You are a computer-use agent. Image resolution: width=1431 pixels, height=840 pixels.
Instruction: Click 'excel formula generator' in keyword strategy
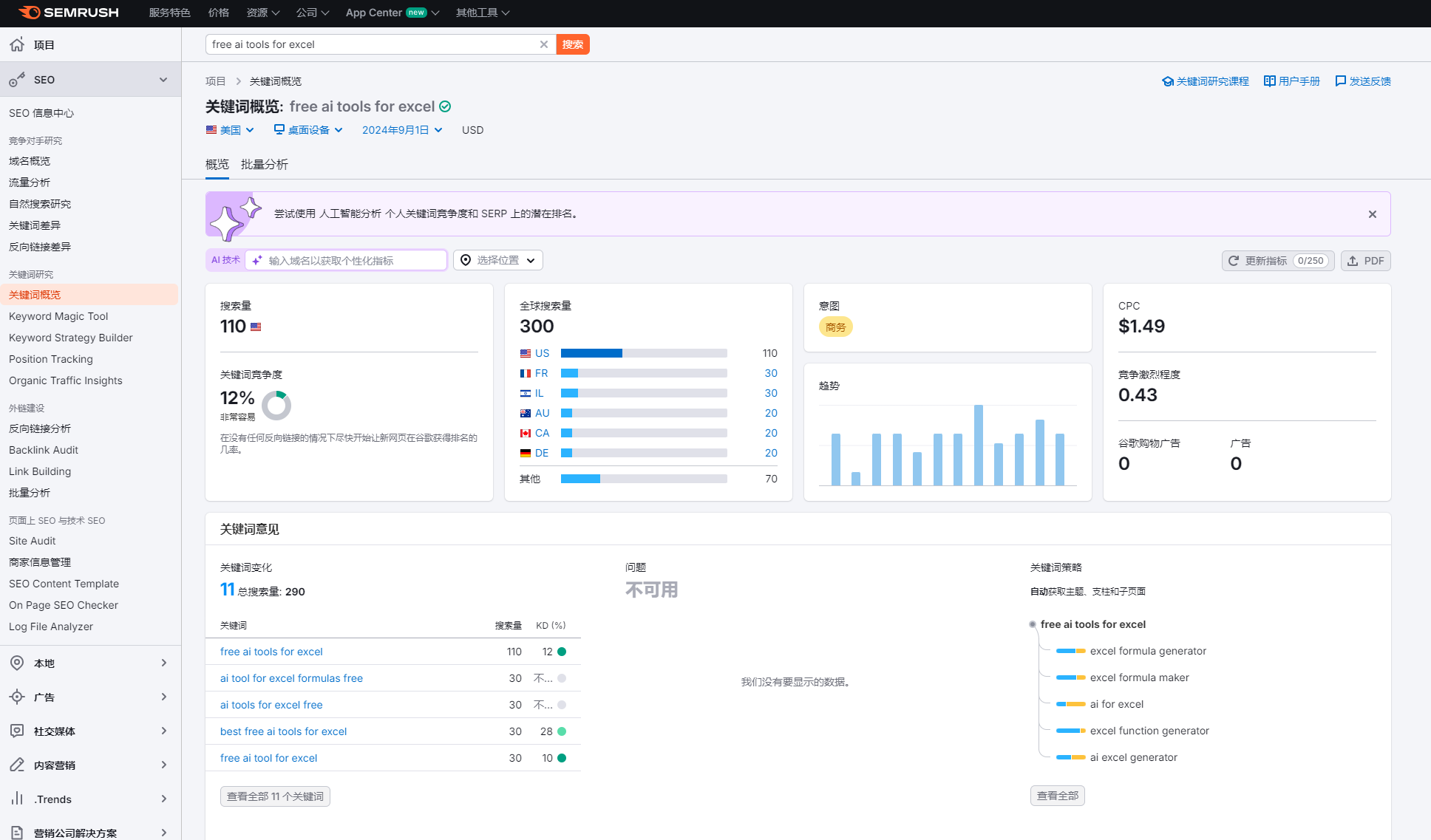pos(1148,651)
